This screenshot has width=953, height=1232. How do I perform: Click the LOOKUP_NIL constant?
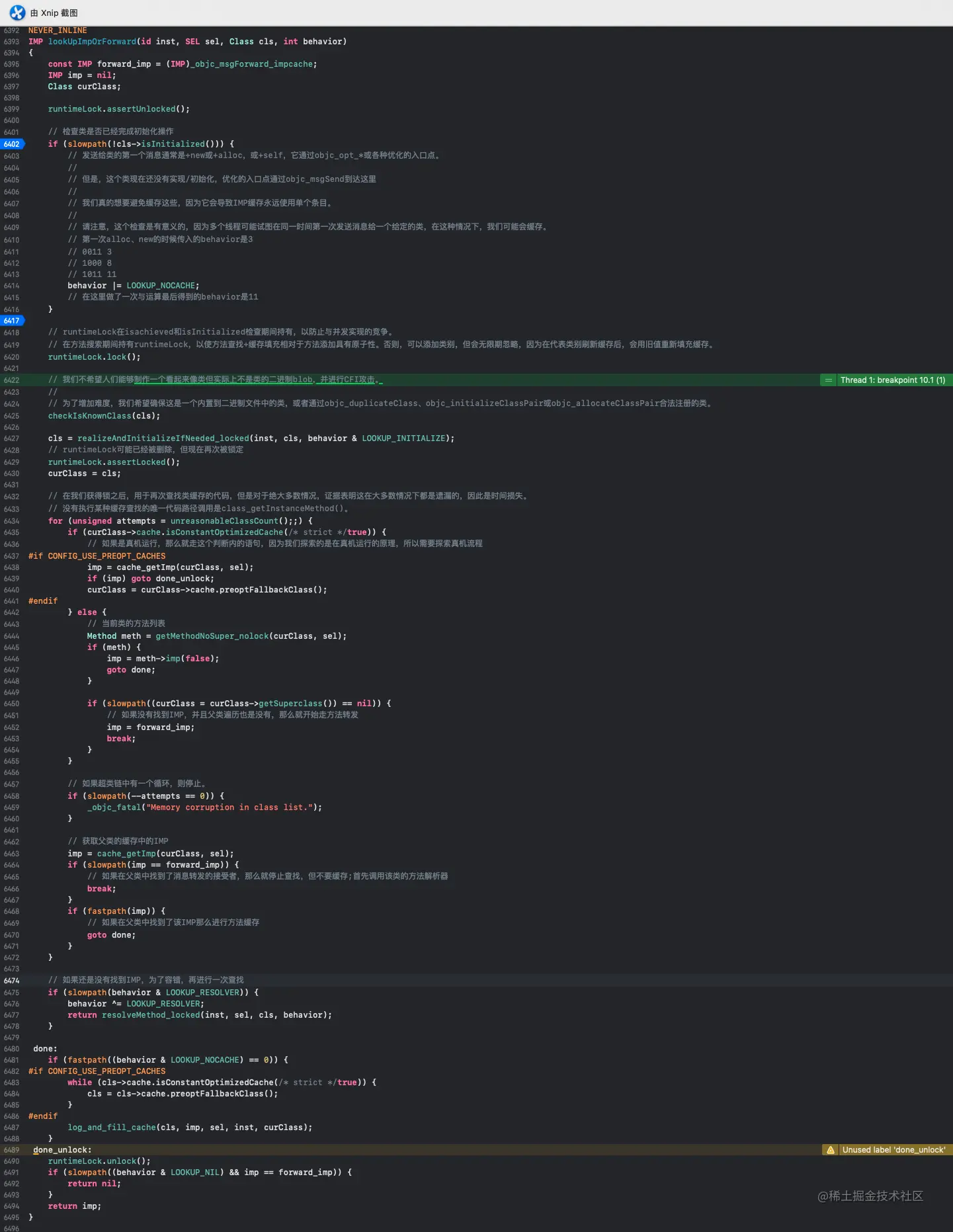point(195,1172)
